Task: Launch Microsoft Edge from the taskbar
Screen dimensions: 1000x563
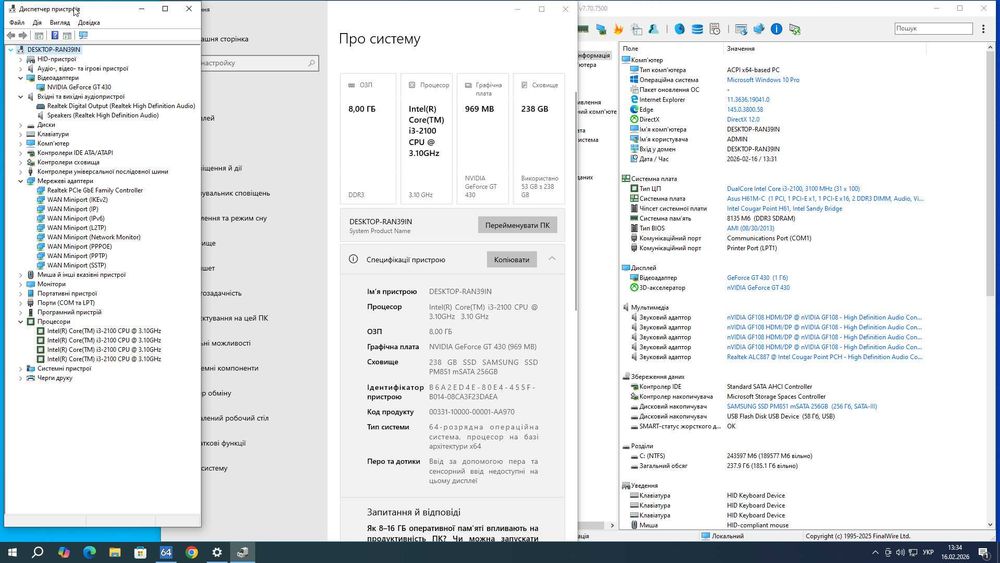Action: pos(89,552)
